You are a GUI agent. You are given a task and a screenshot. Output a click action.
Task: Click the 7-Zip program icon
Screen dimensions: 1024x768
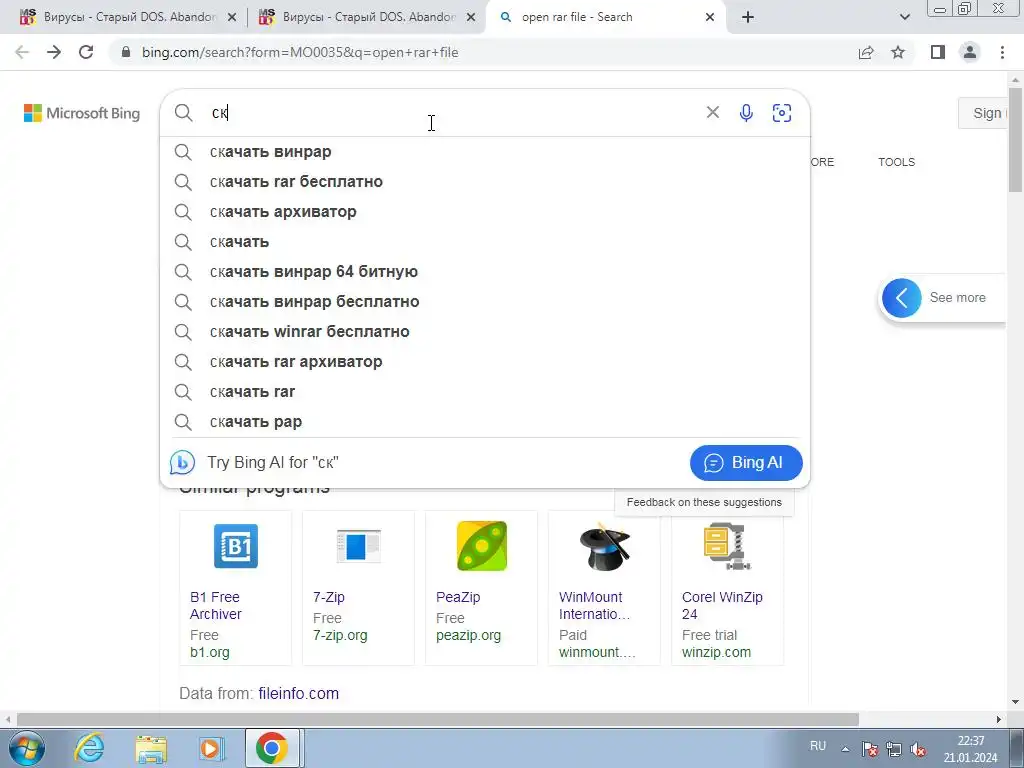359,546
